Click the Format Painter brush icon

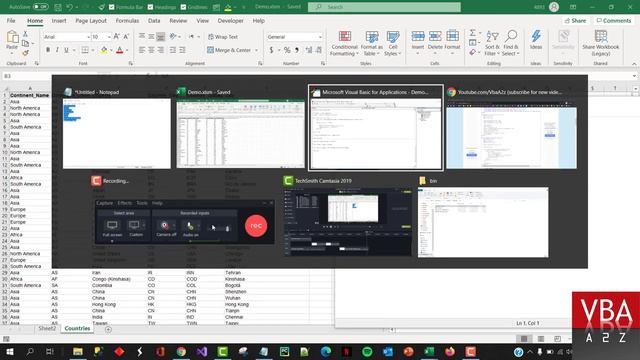coord(25,53)
